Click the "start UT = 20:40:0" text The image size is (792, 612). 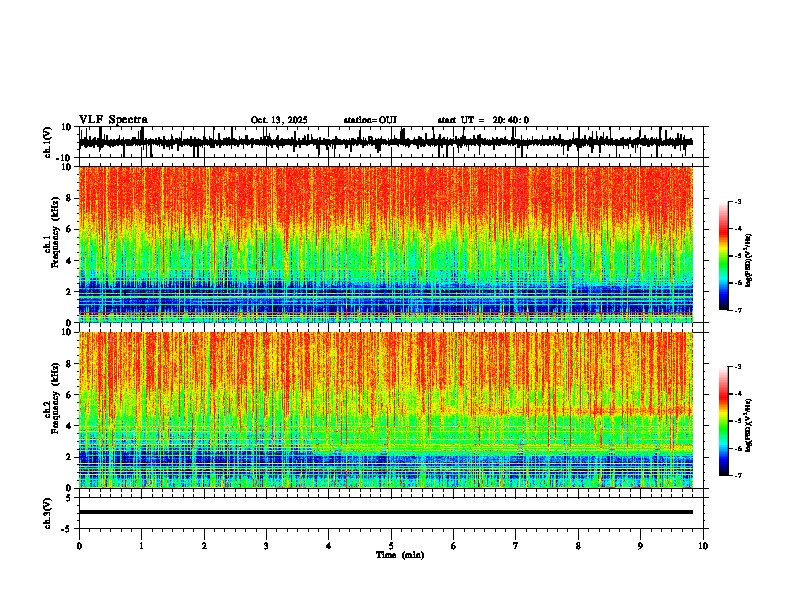(483, 120)
